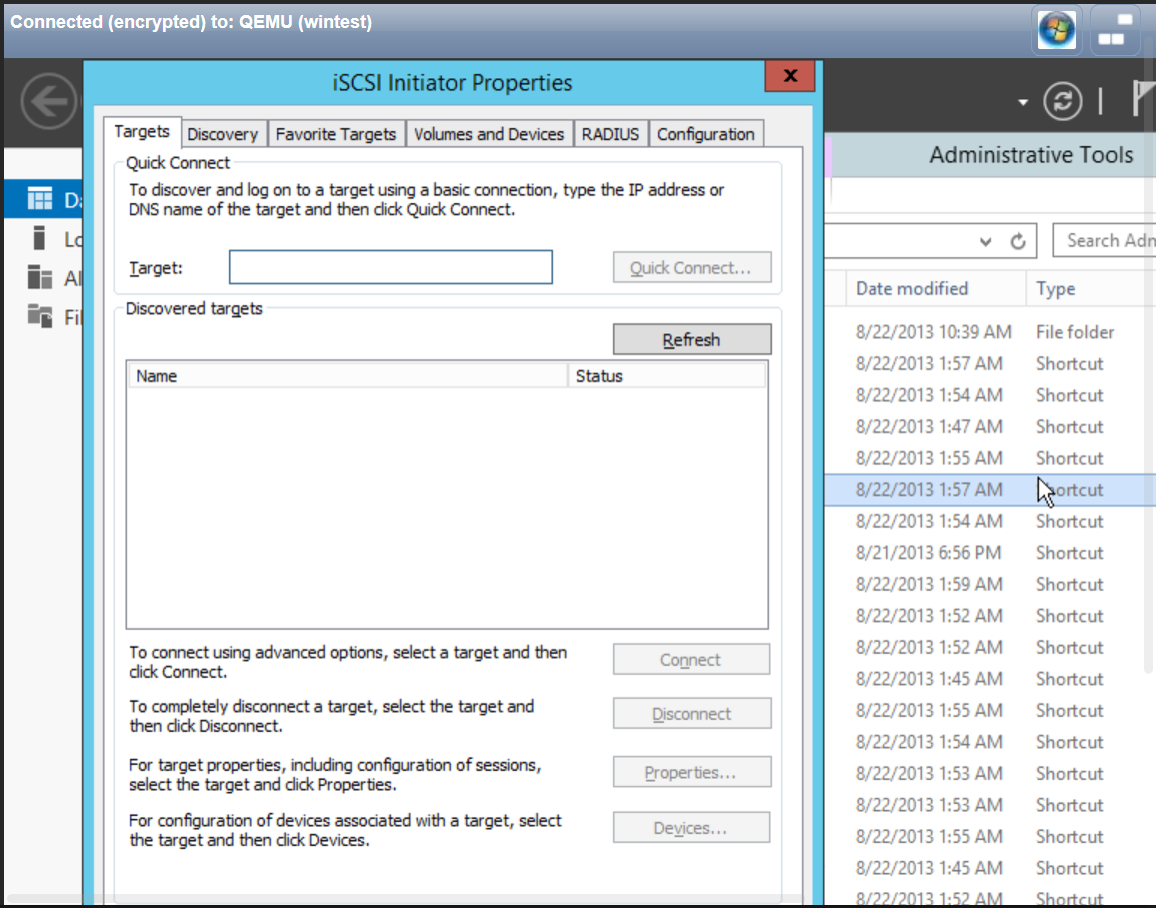Switch to the Discovery tab
The image size is (1156, 908).
tap(223, 134)
